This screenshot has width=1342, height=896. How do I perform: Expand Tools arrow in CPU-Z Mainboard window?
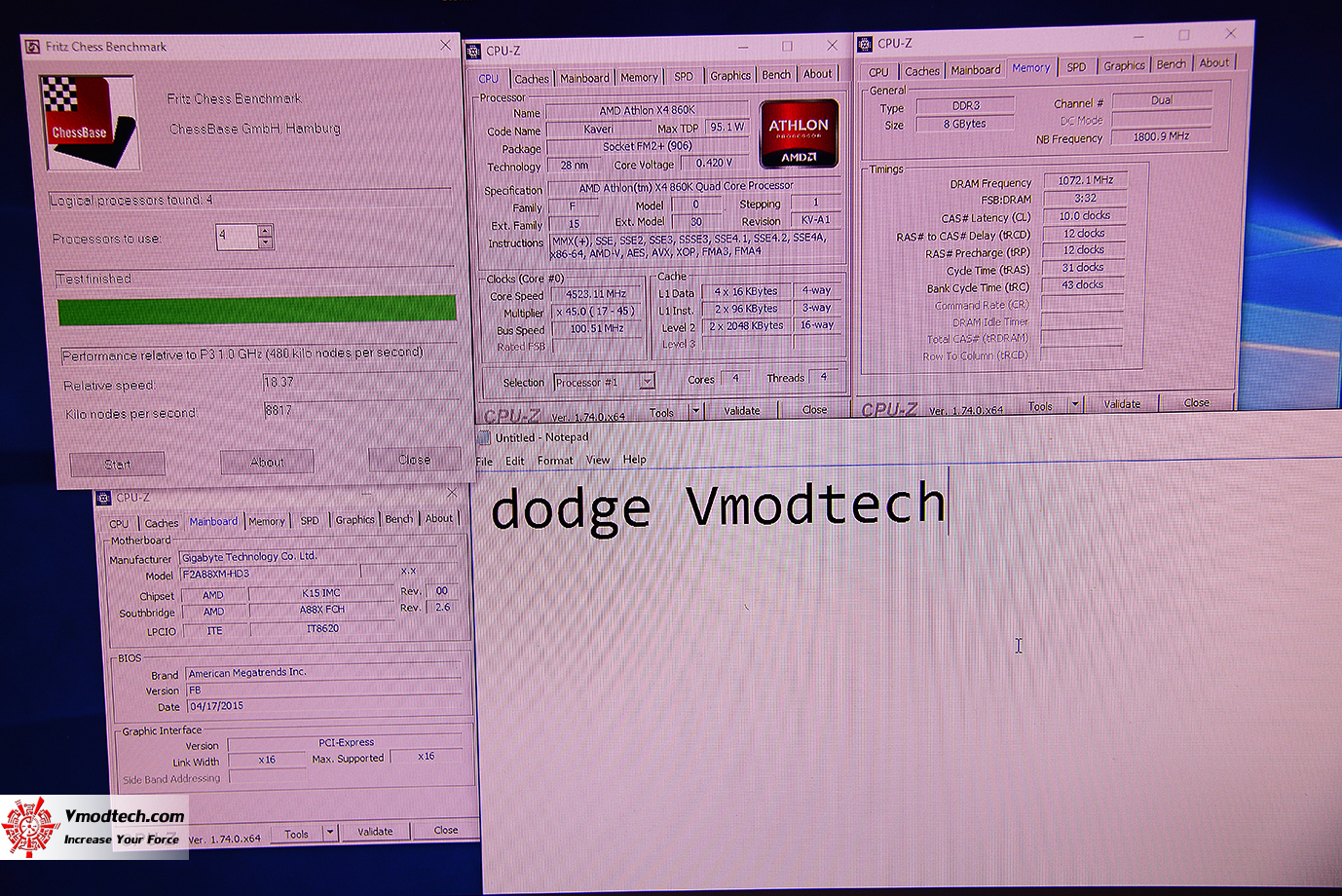tap(330, 833)
